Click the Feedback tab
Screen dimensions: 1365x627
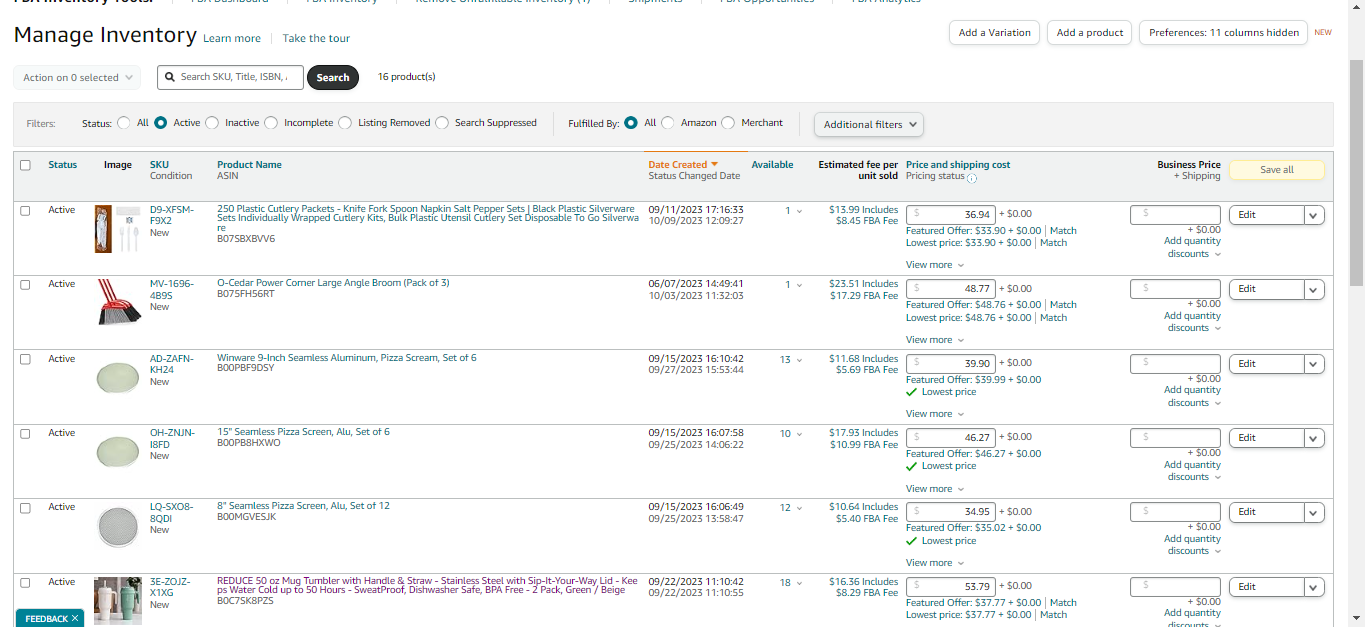click(x=49, y=619)
